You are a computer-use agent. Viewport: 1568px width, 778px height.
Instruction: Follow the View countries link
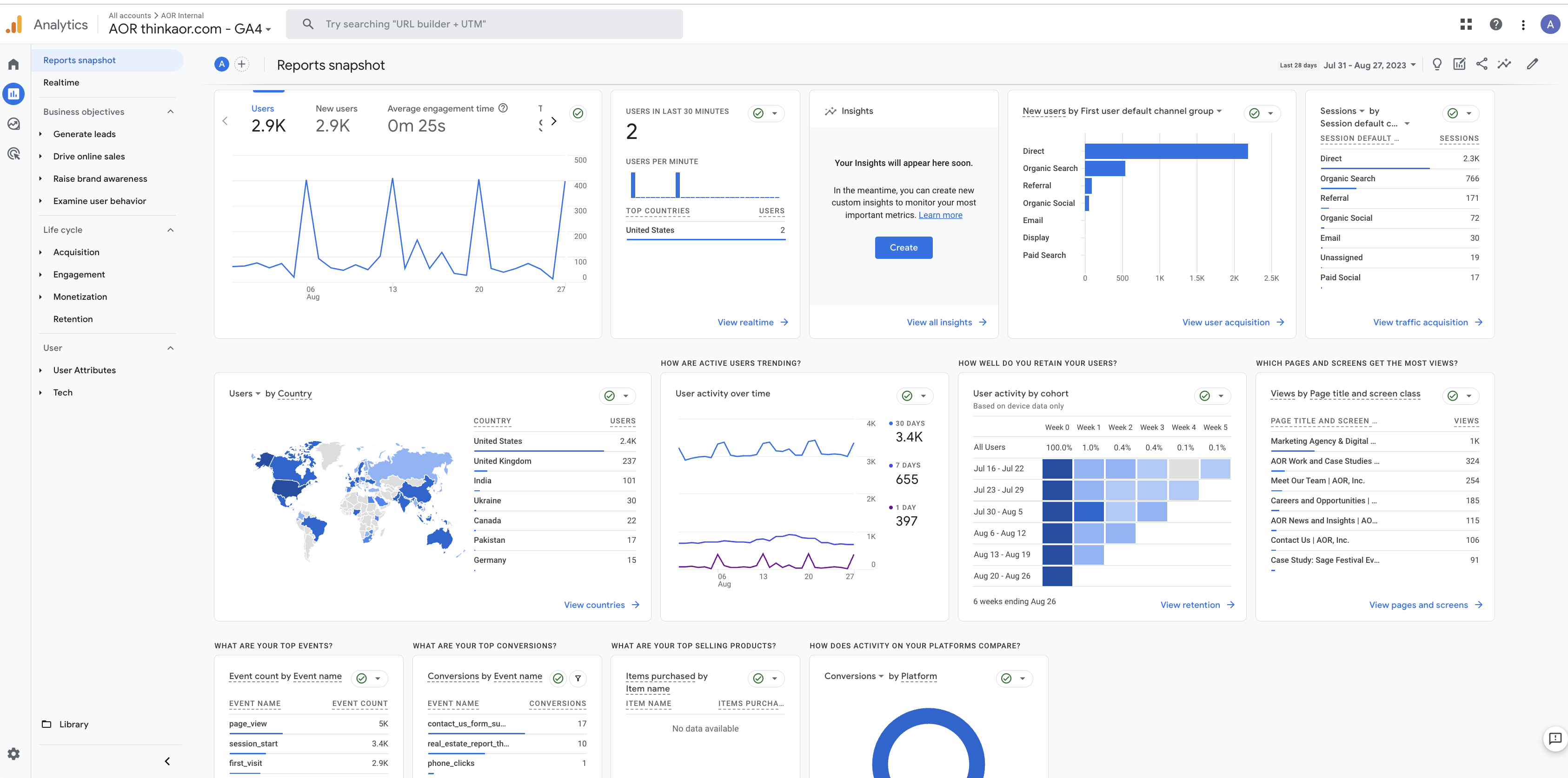tap(601, 605)
